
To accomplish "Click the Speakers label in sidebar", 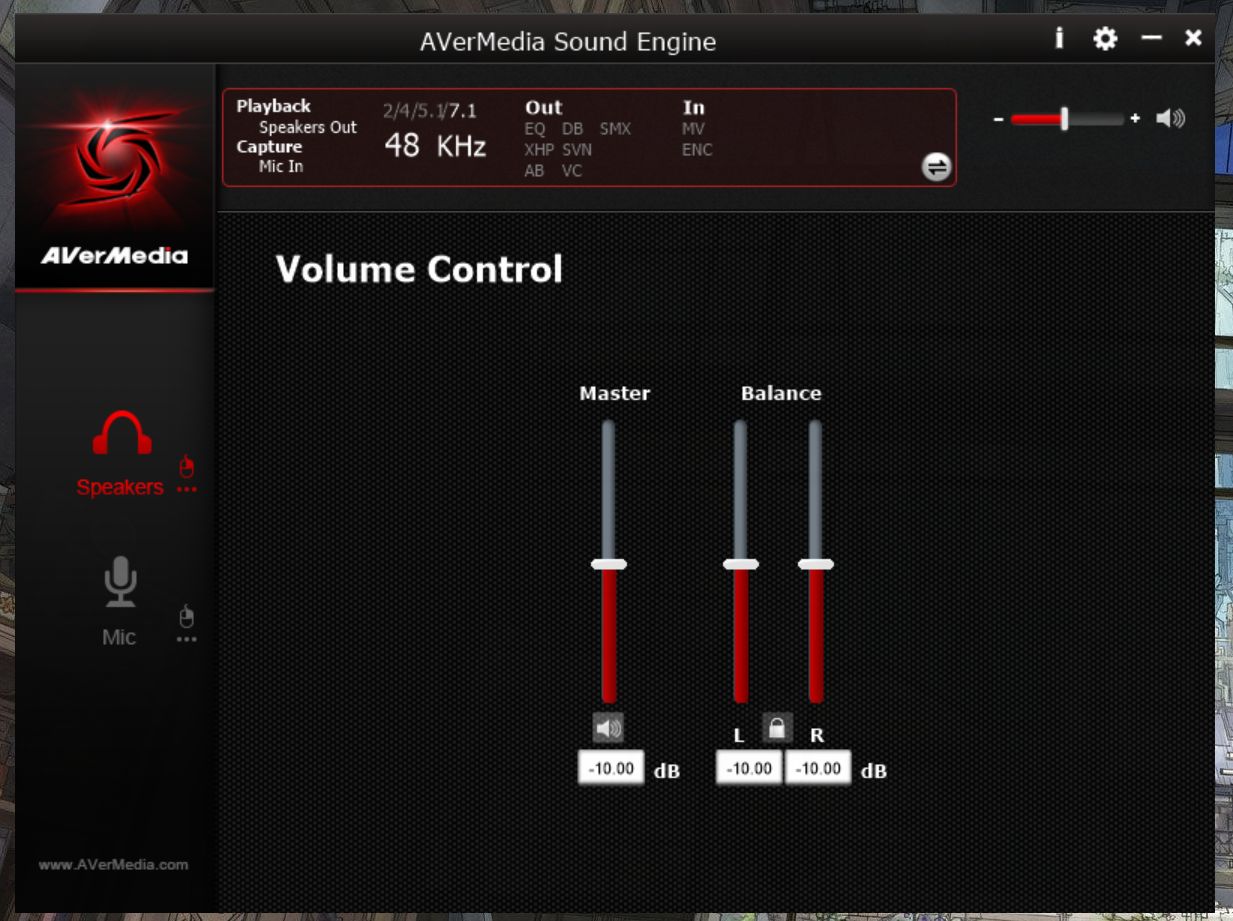I will 120,487.
